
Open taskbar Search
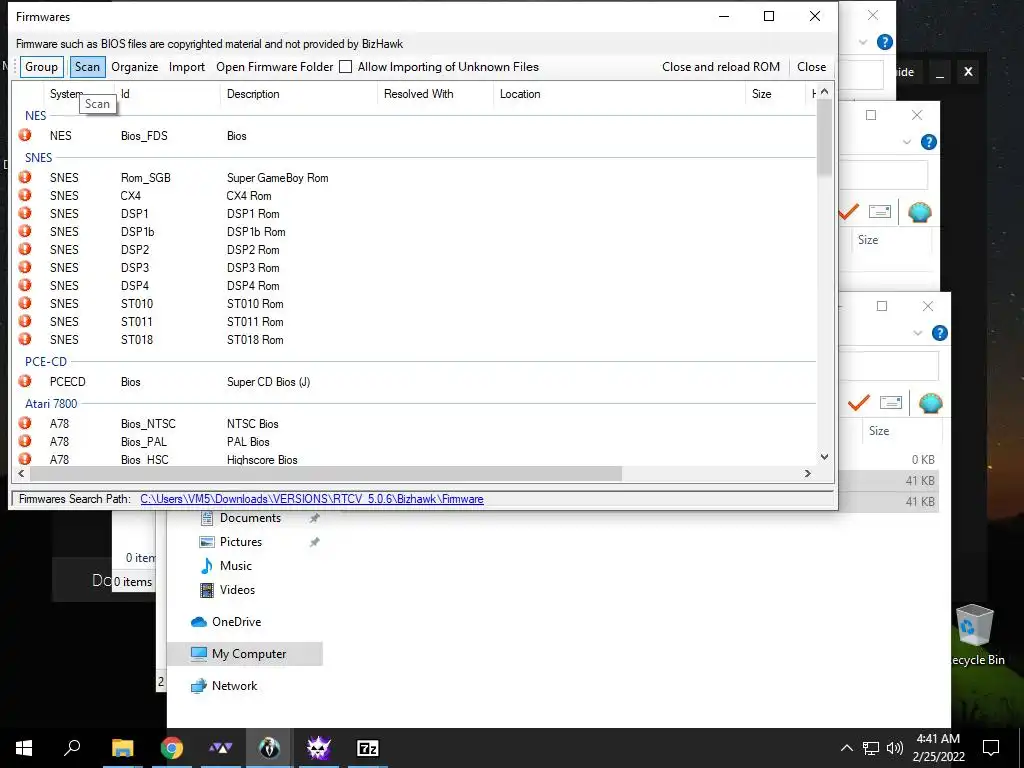[72, 748]
